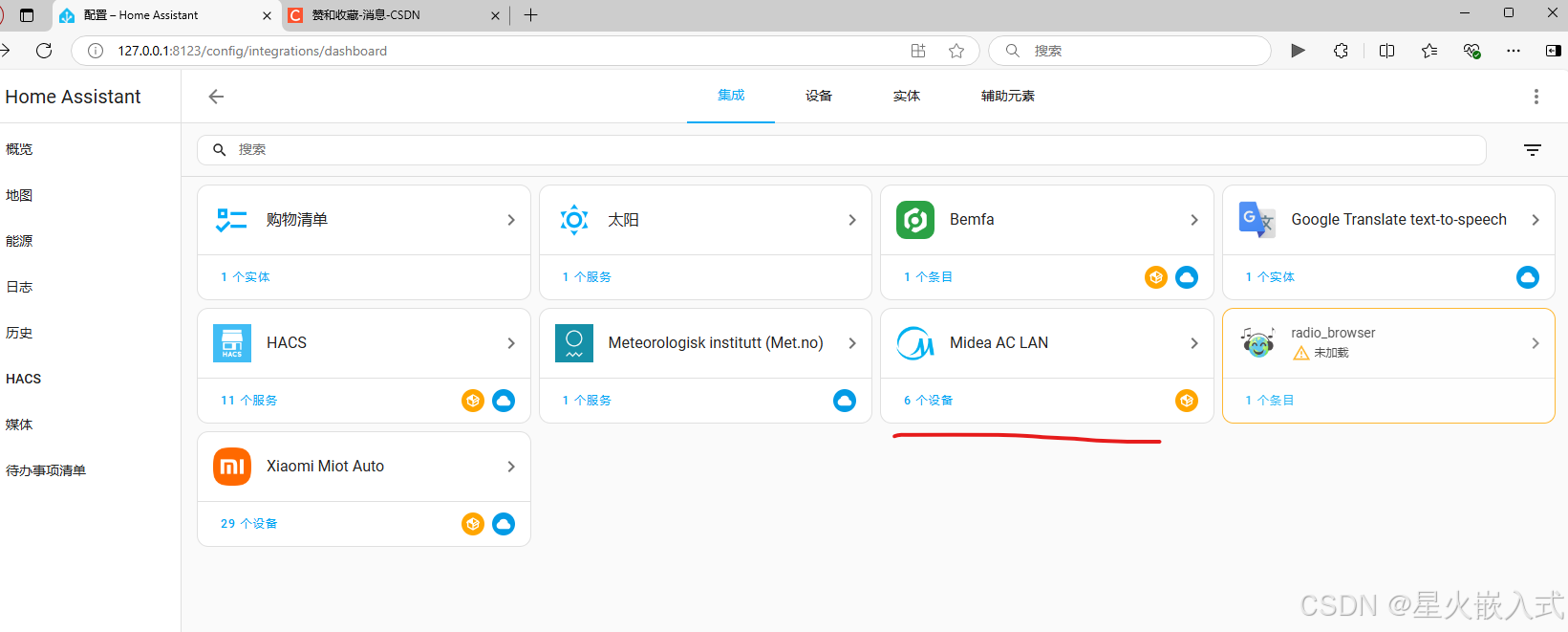Click orange custom badge on HACS card

click(473, 401)
